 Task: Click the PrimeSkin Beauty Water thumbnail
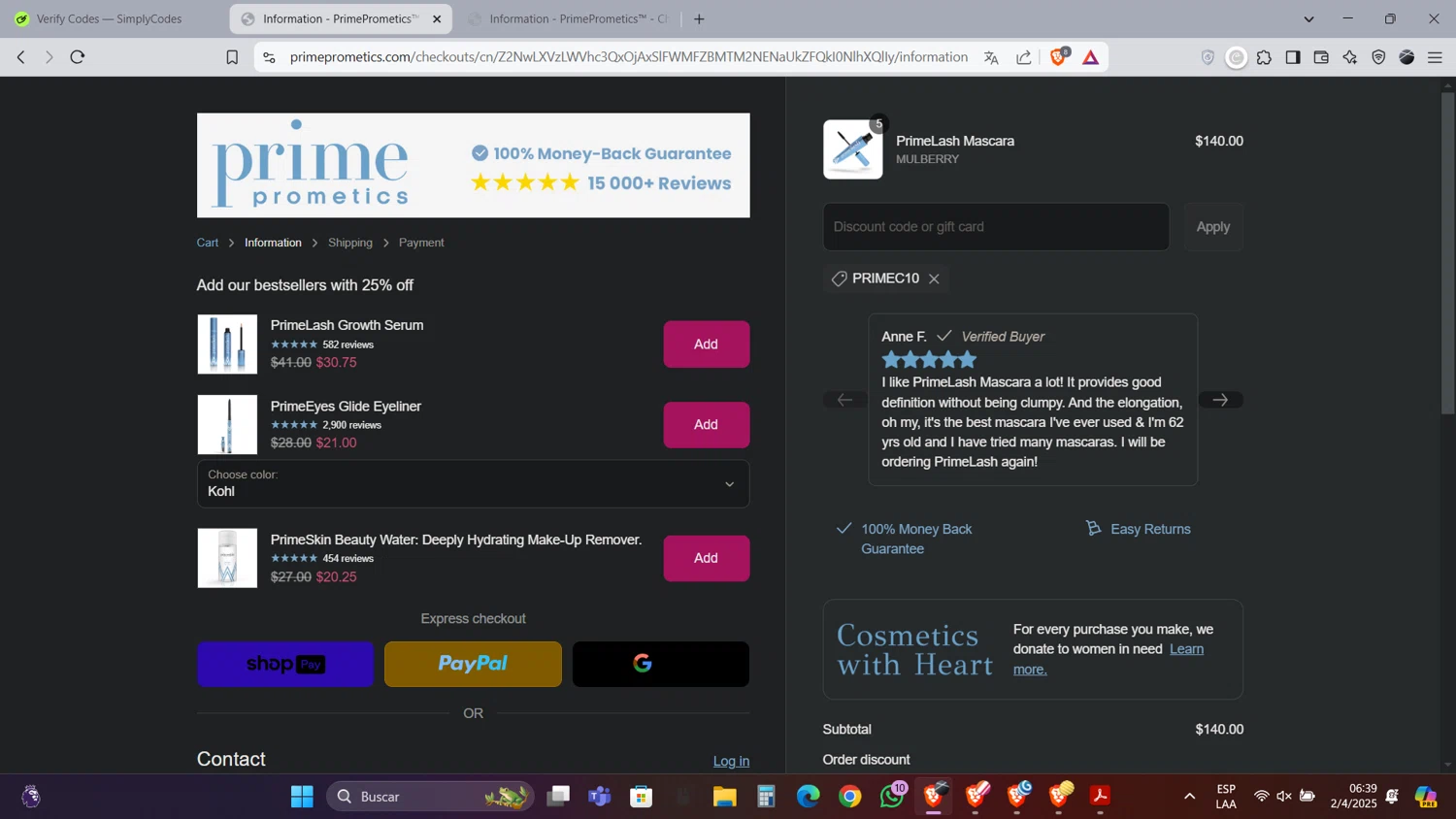(227, 558)
